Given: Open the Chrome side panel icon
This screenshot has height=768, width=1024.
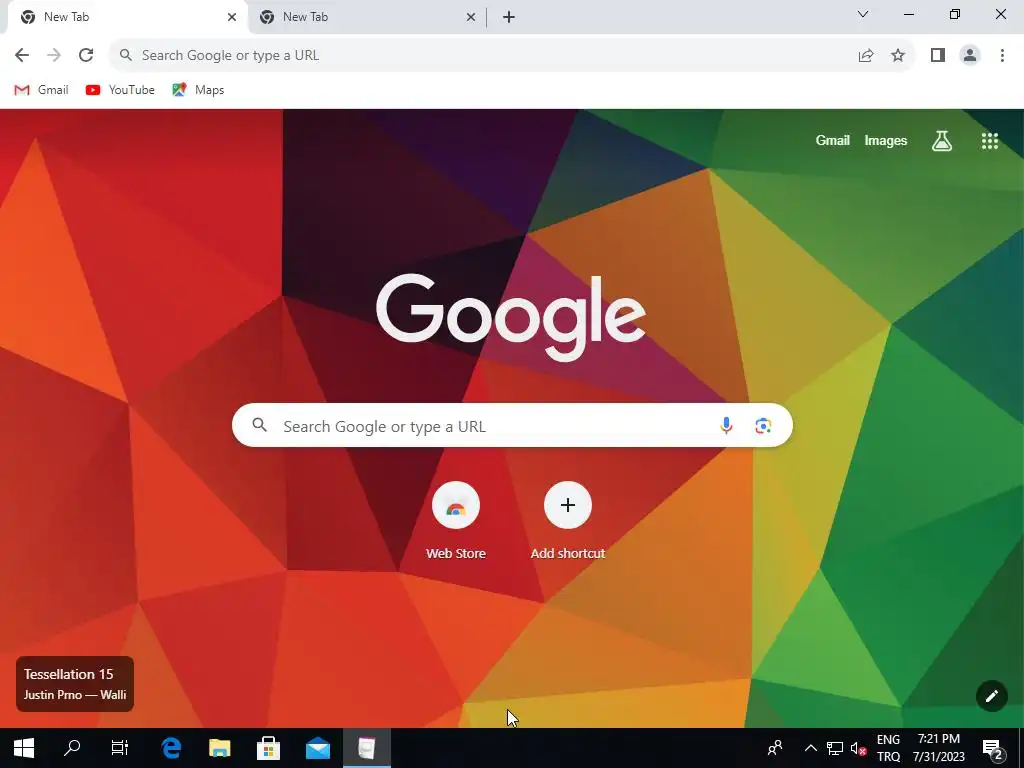Looking at the screenshot, I should click(x=938, y=56).
